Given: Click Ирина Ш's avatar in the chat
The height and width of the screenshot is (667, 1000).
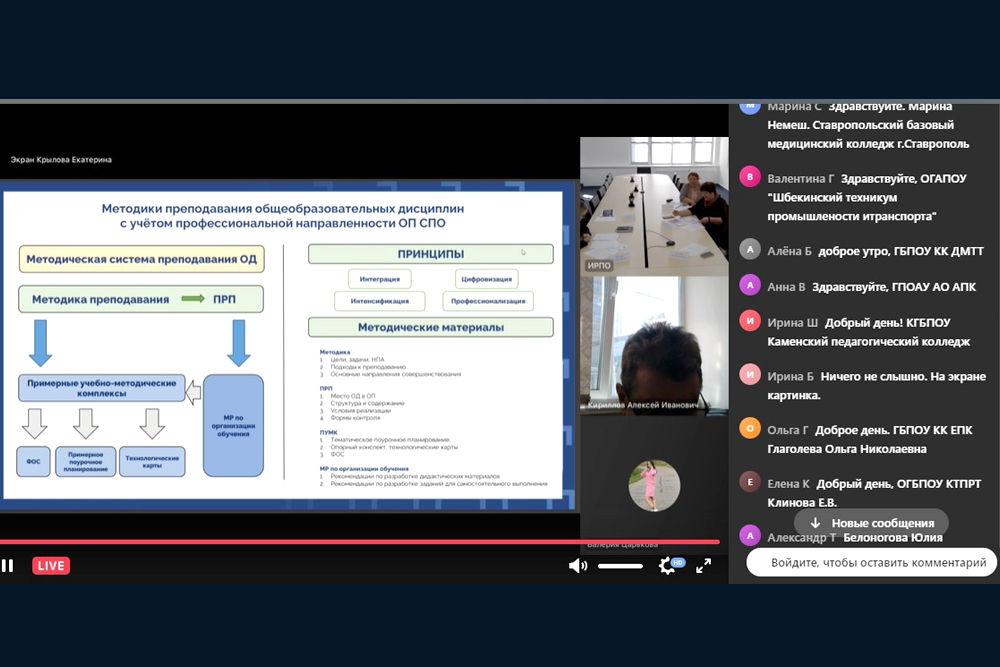Looking at the screenshot, I should pos(750,321).
